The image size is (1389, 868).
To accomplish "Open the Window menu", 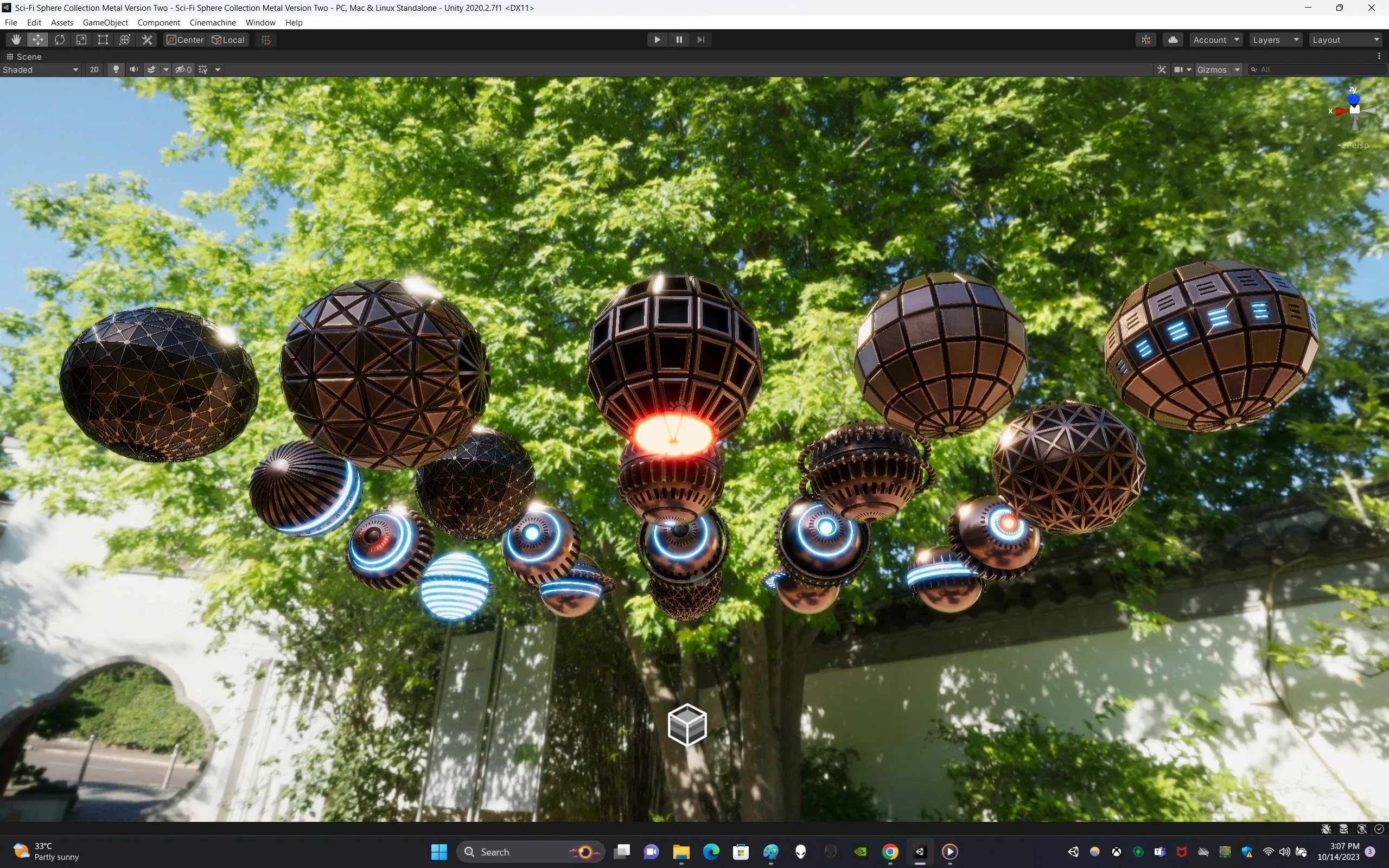I will 260,22.
